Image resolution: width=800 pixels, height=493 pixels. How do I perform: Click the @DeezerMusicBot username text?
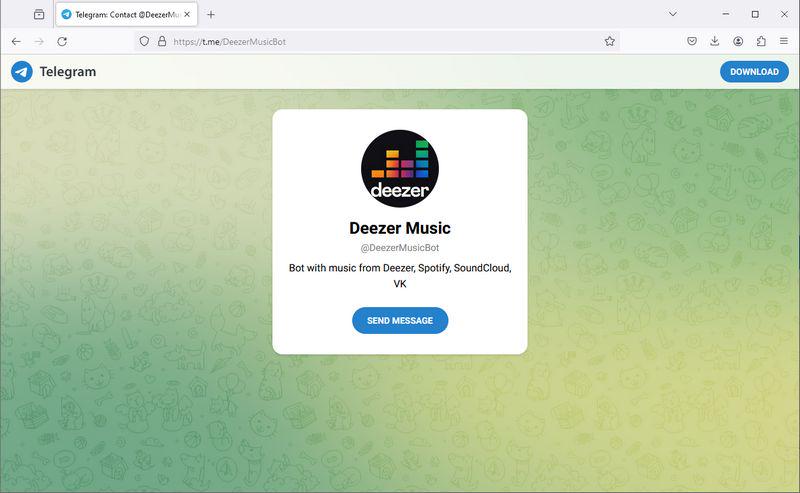pyautogui.click(x=400, y=248)
